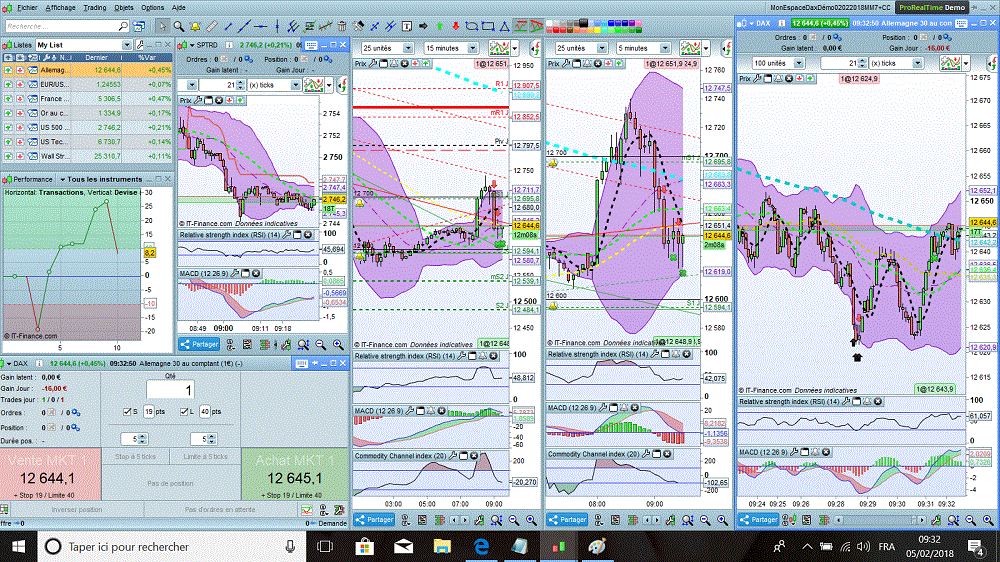Open File Explorer from Windows taskbar

click(442, 547)
